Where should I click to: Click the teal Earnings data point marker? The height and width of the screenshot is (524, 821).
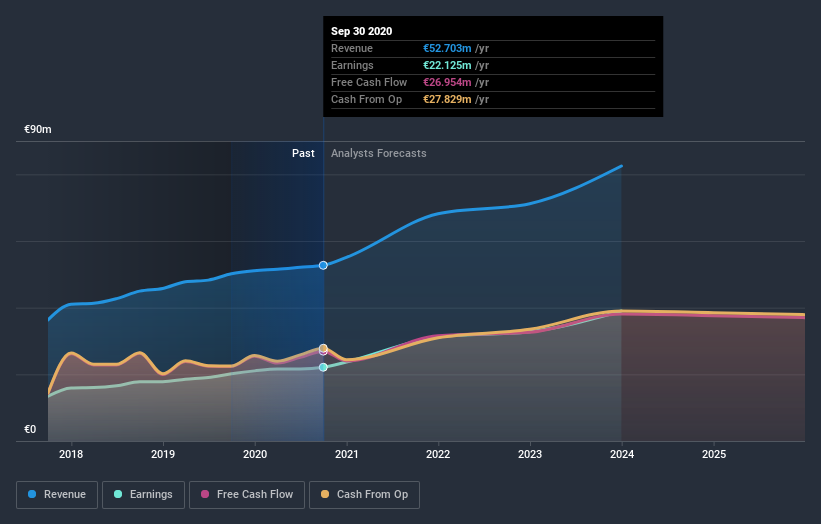coord(323,367)
